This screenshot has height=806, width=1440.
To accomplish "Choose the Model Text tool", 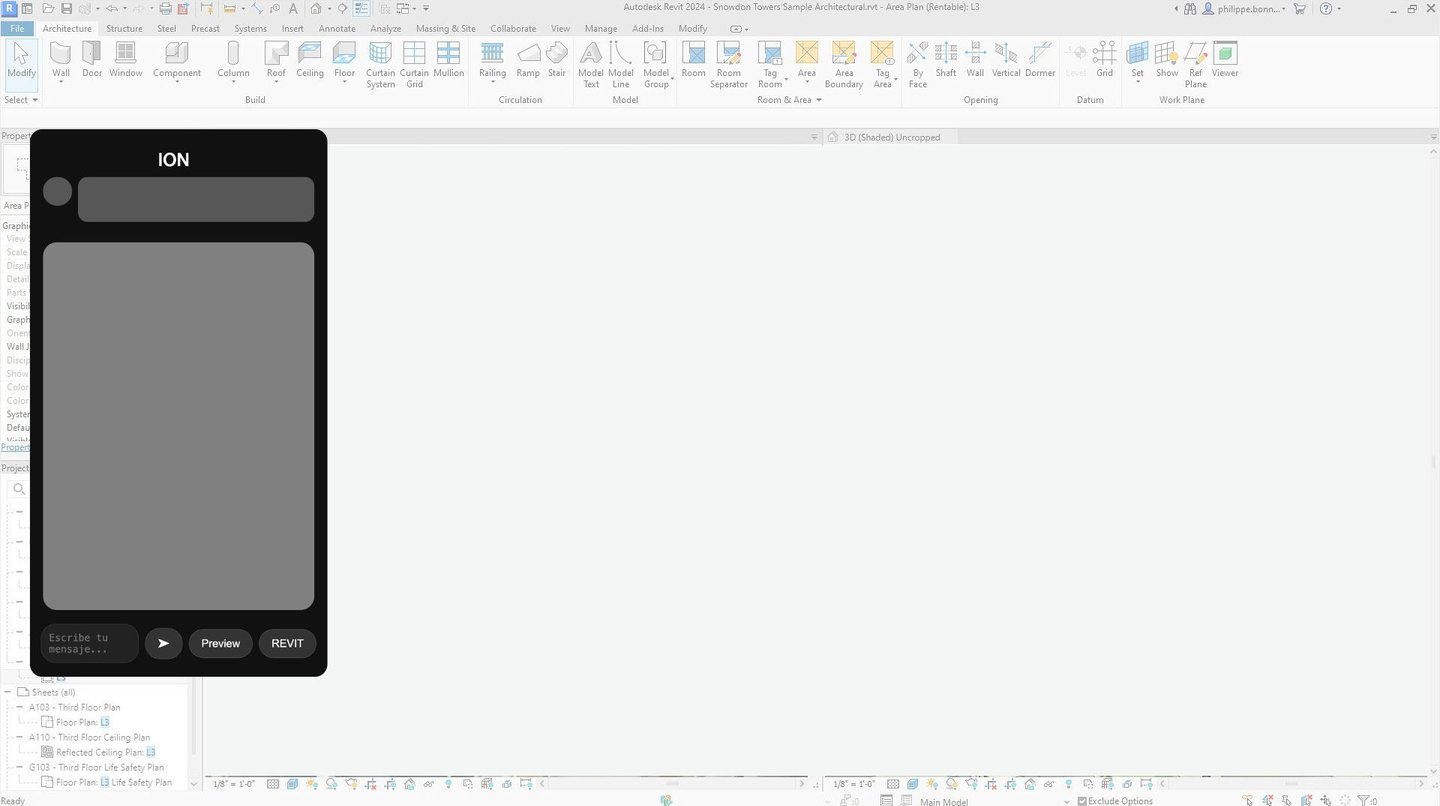I will 591,65.
